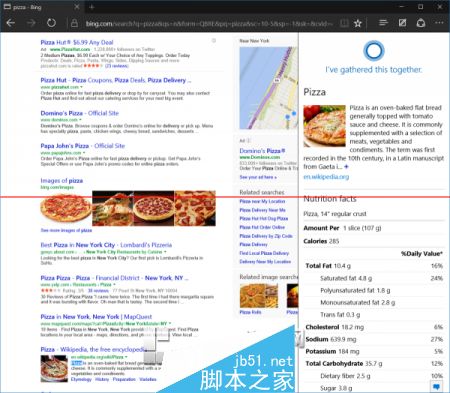Click the Near New York map
450x393 pixels.
(x=268, y=88)
